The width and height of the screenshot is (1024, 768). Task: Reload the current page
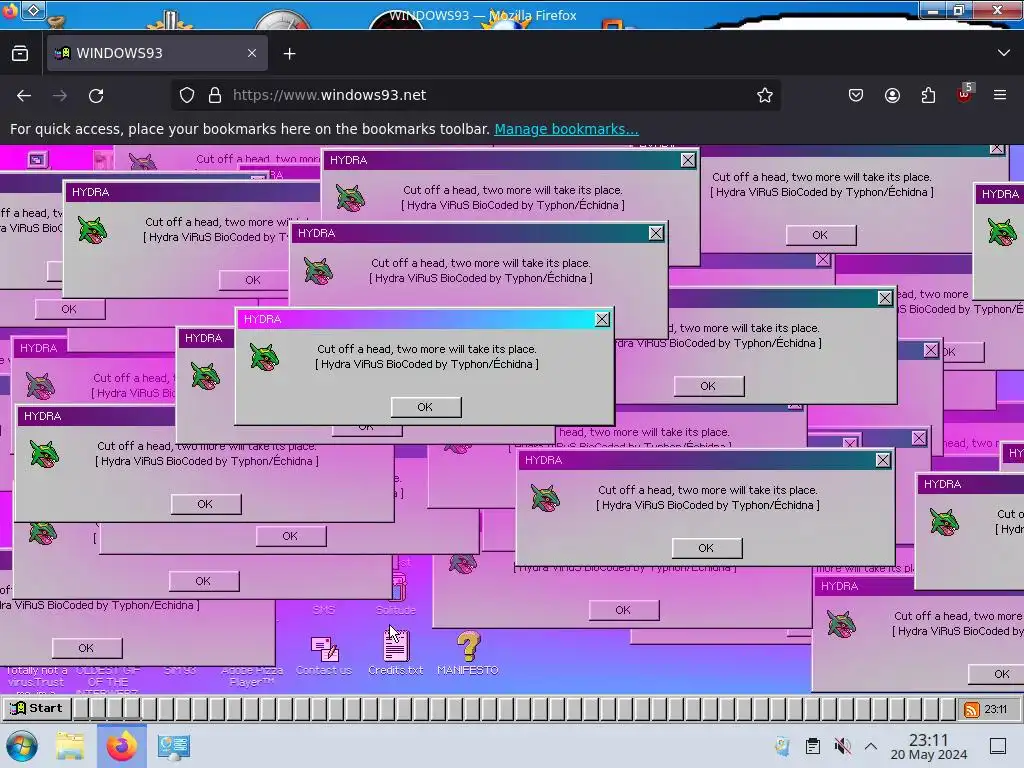[96, 95]
